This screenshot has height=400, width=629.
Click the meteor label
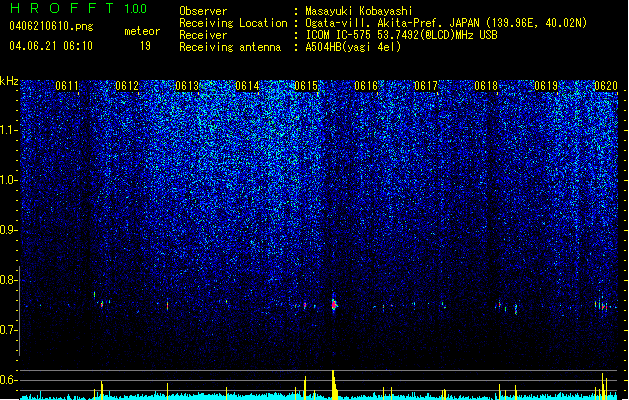pyautogui.click(x=142, y=31)
